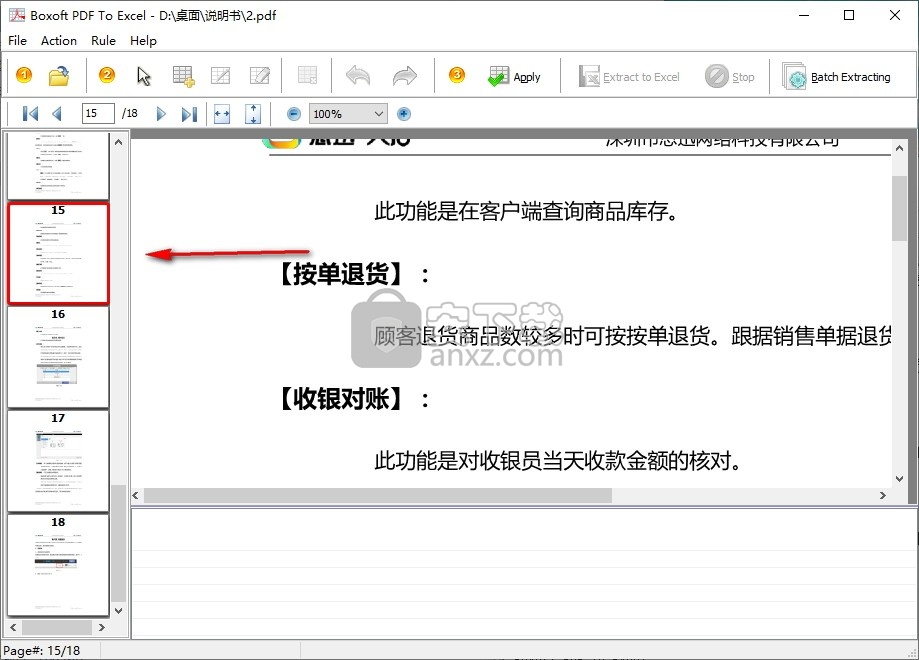Click thumbnail panel scroll down arrow
The image size is (919, 660).
(119, 610)
